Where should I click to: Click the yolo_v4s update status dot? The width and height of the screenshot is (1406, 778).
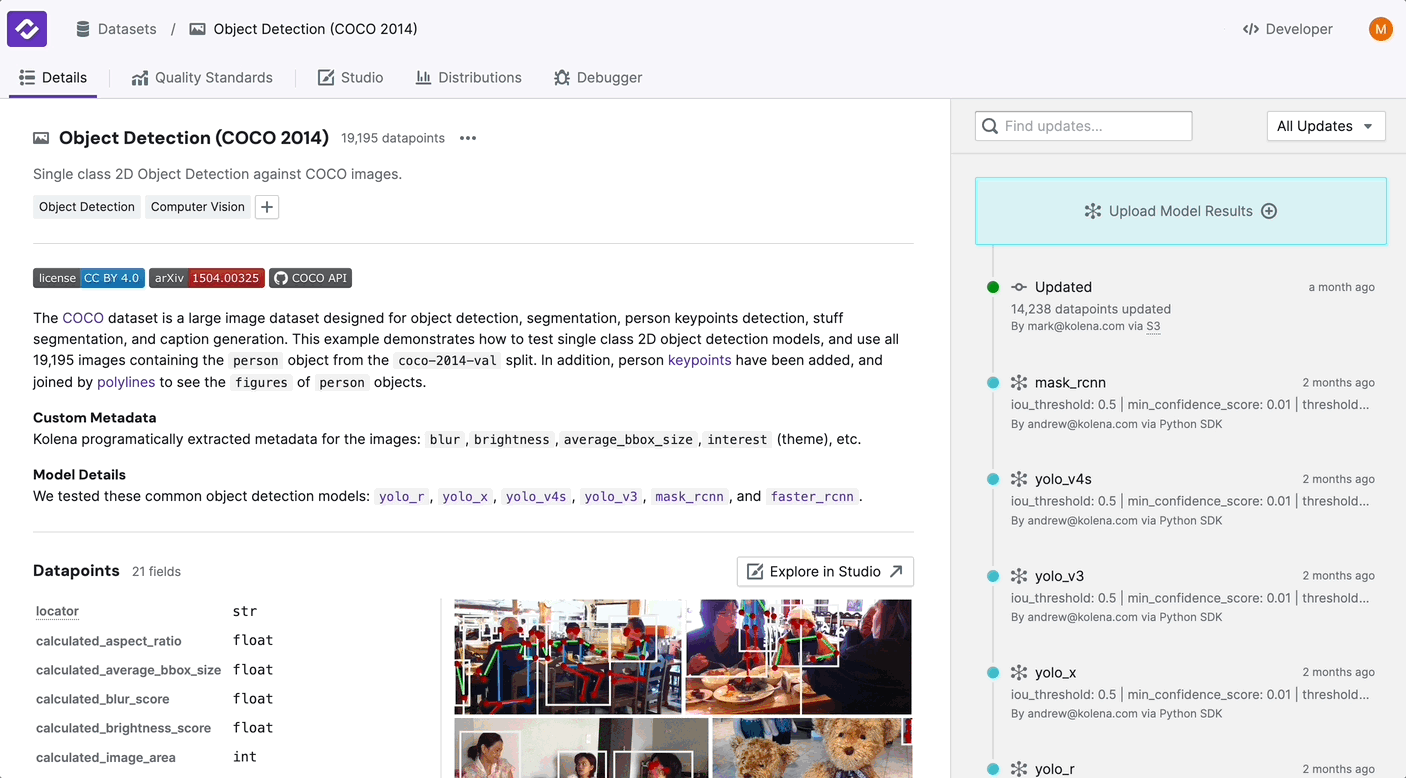pyautogui.click(x=992, y=480)
